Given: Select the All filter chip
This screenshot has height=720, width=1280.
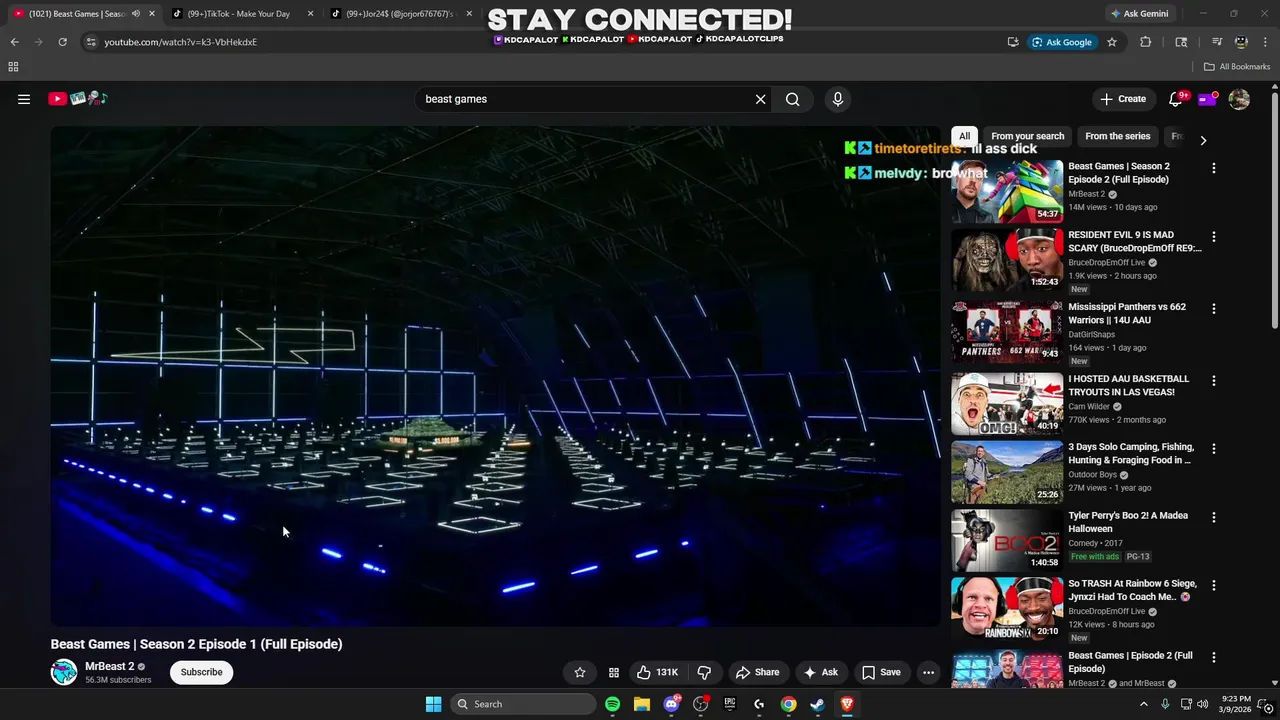Looking at the screenshot, I should pyautogui.click(x=964, y=136).
